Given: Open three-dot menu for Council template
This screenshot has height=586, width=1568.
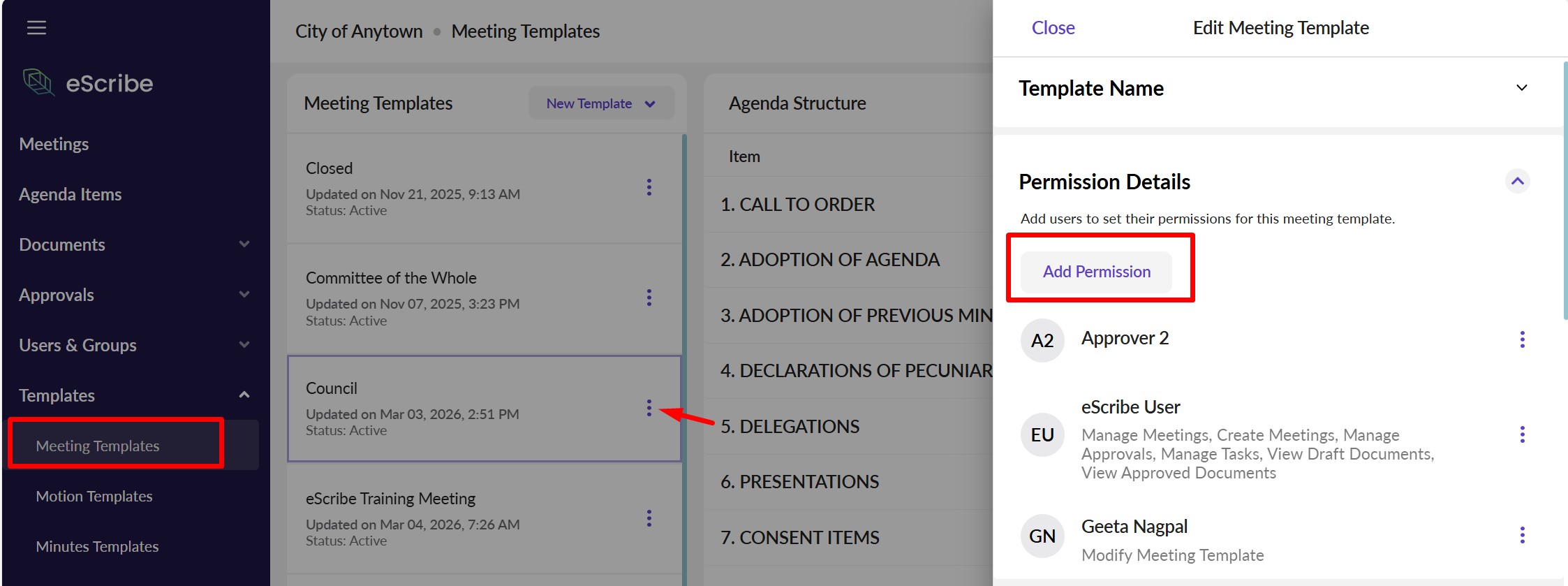Looking at the screenshot, I should pyautogui.click(x=649, y=408).
